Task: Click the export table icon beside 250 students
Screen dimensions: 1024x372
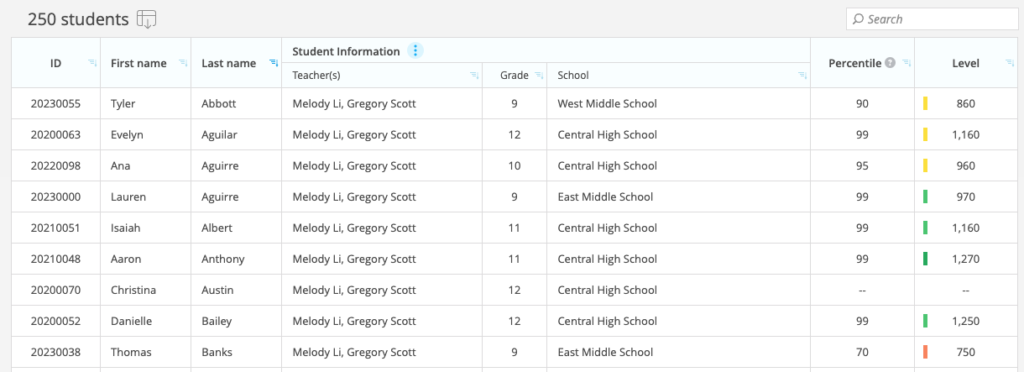Action: coord(146,20)
